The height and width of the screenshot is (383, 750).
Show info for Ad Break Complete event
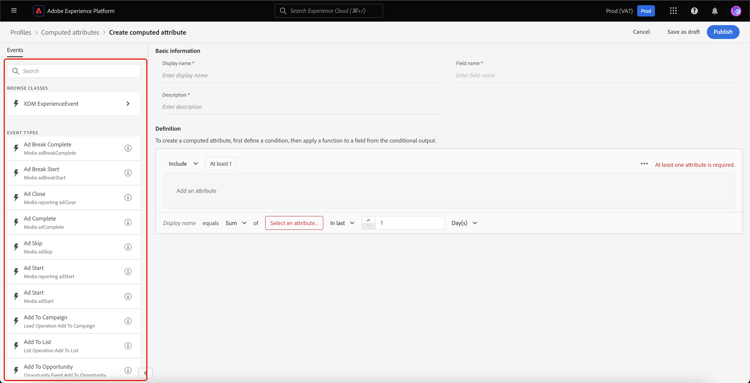(128, 148)
